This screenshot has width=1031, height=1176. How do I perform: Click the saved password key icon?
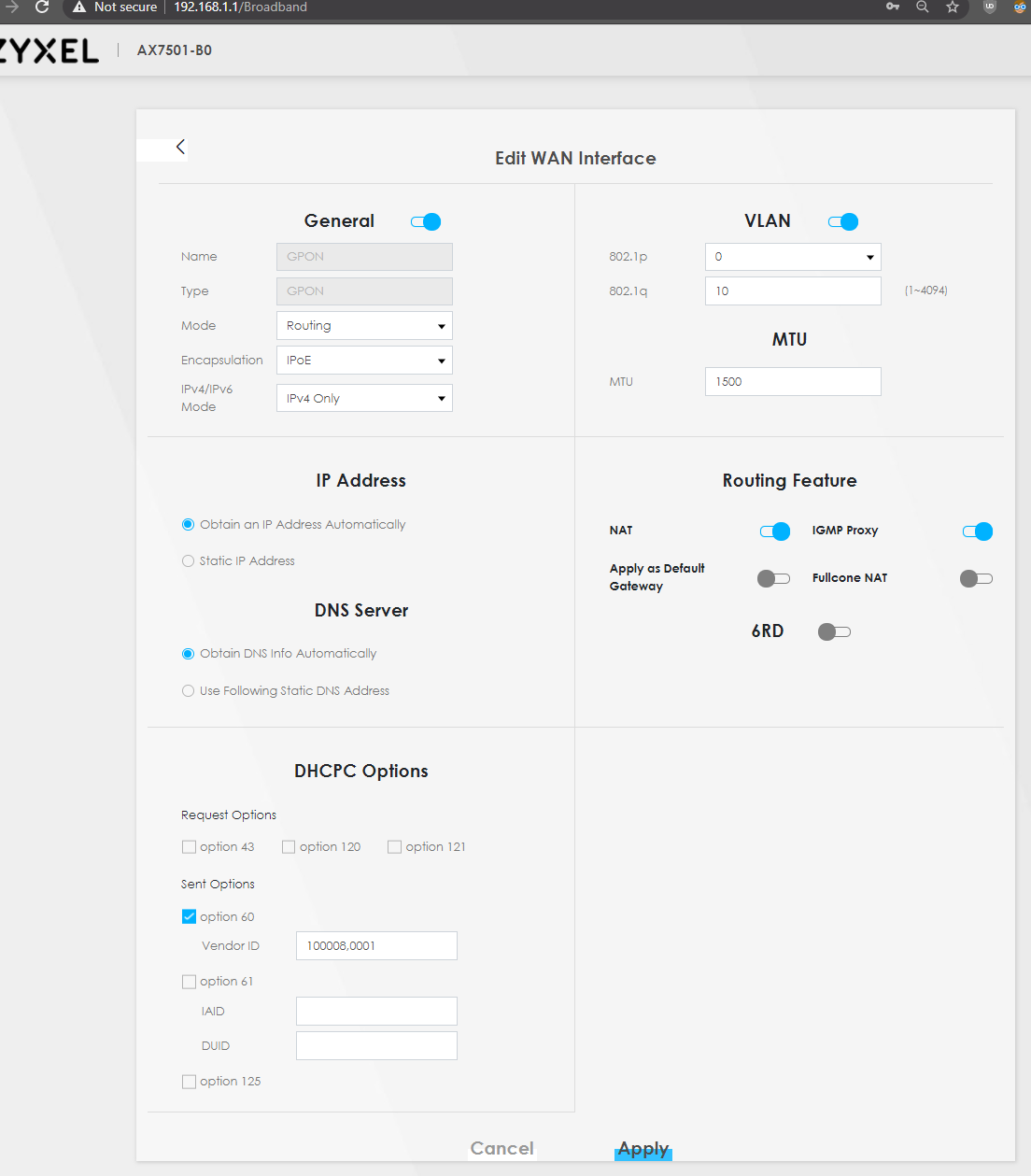pyautogui.click(x=893, y=7)
